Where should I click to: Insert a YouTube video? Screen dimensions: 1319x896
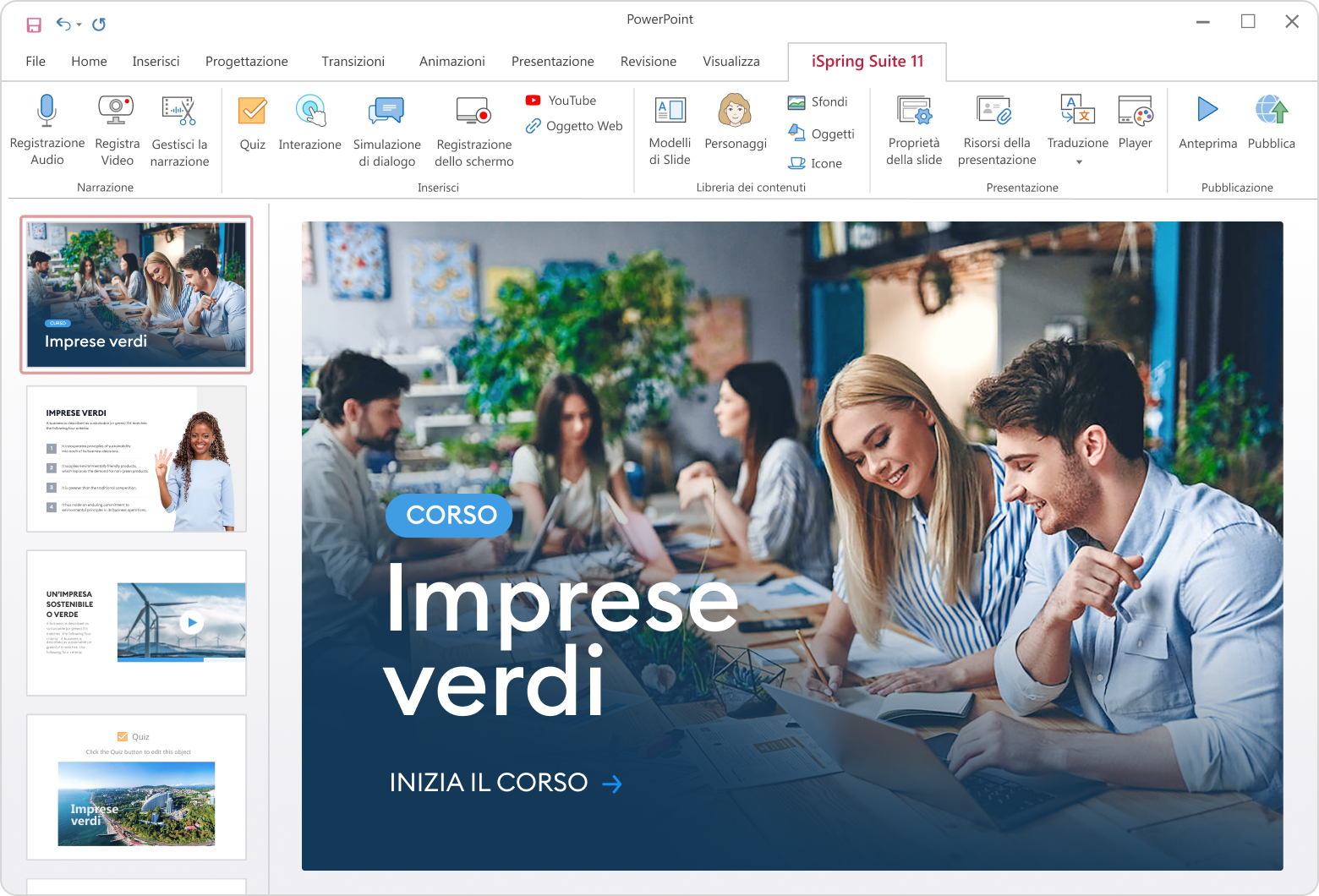pyautogui.click(x=561, y=100)
